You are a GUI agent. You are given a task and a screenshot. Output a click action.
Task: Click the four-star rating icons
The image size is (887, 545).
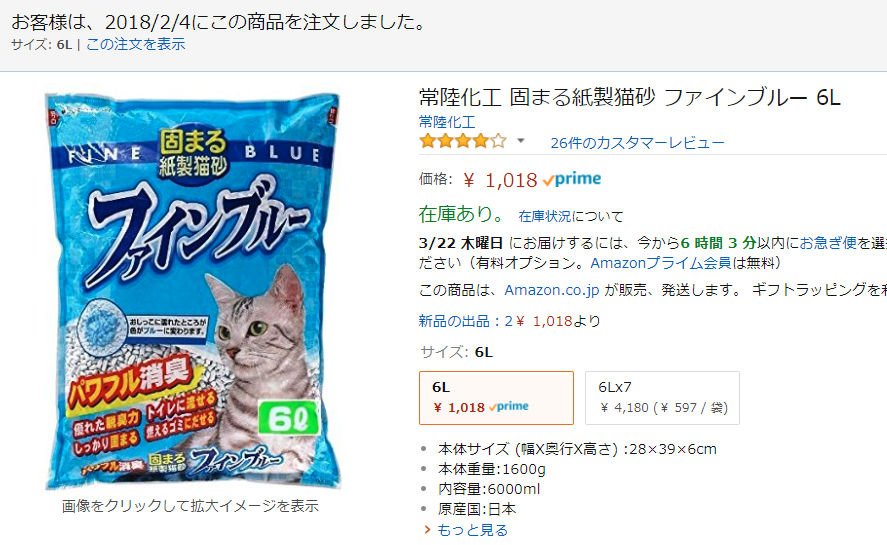(463, 140)
